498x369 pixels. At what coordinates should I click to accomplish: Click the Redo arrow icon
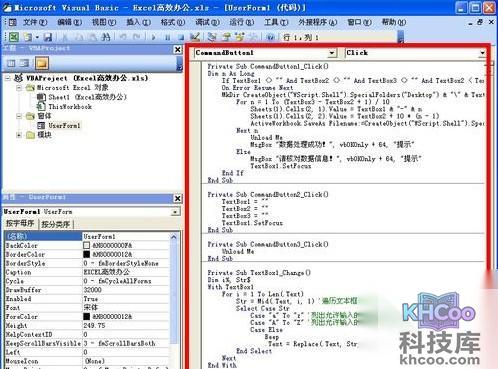pos(137,37)
